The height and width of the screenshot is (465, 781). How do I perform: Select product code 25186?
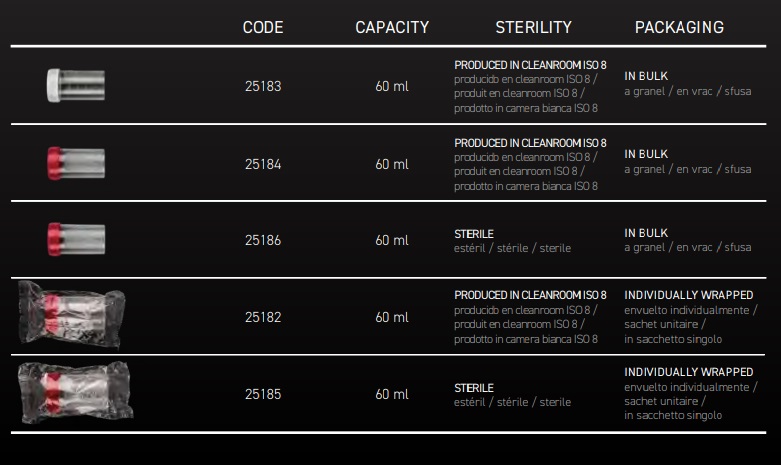tap(263, 240)
